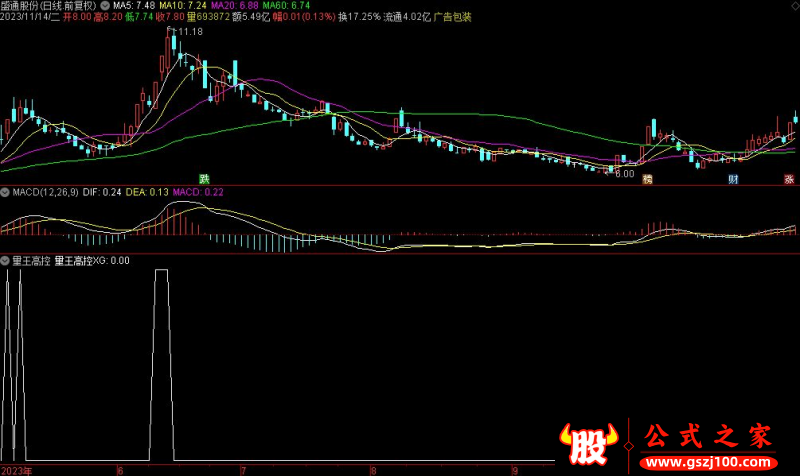Viewport: 800px width, 476px height.
Task: Click the DIF: 0.24 value
Action: click(102, 192)
